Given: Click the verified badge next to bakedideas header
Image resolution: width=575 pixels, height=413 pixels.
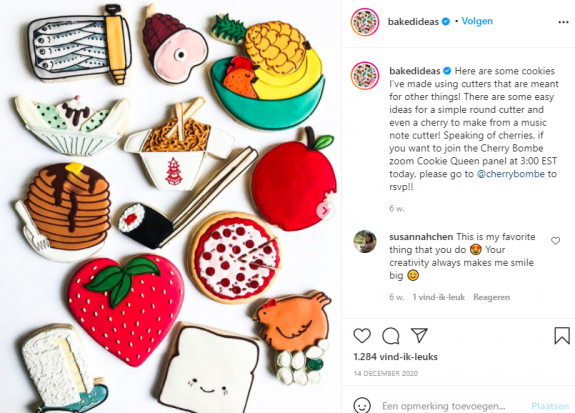Looking at the screenshot, I should (x=446, y=22).
